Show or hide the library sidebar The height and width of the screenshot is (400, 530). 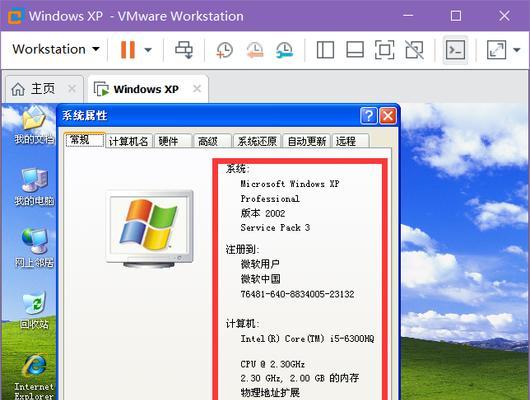click(325, 50)
